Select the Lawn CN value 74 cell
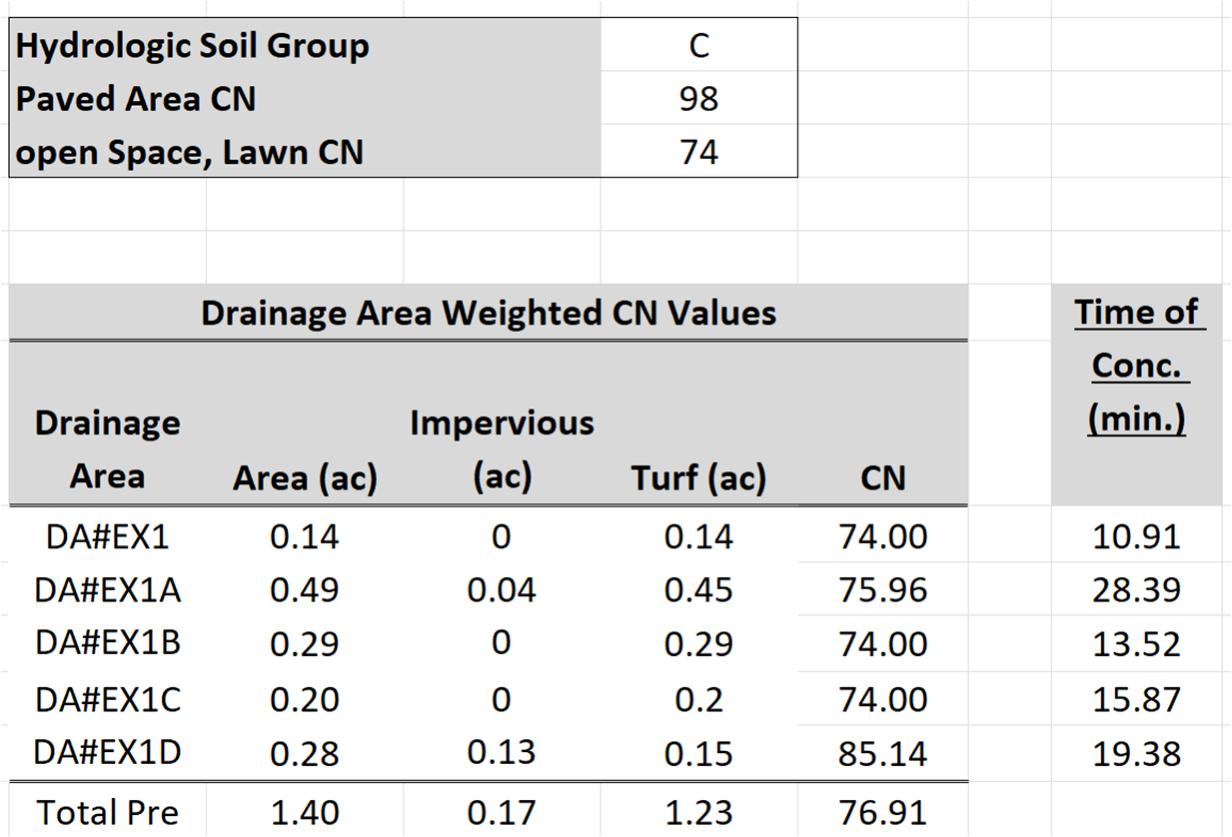This screenshot has height=837, width=1232. (x=699, y=152)
